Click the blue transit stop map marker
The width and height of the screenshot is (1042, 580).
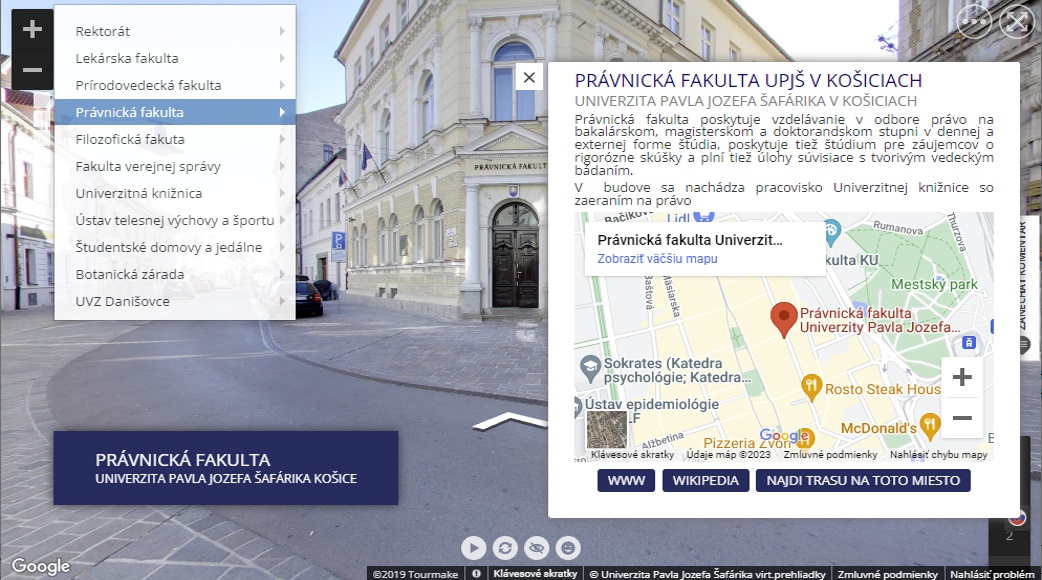(x=969, y=343)
